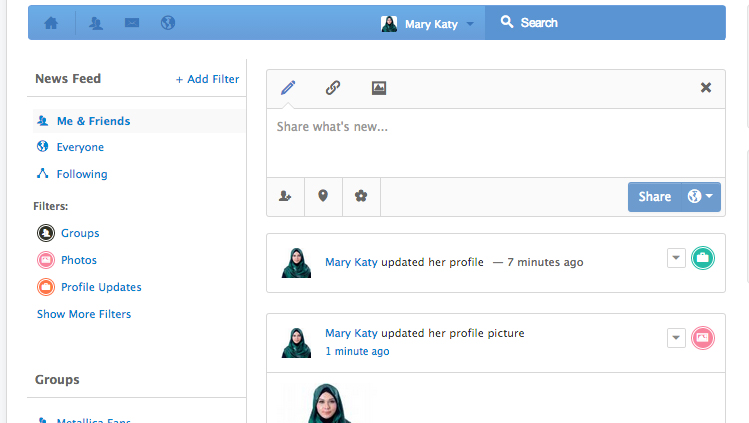Click the Groups filter round icon
Viewport: 749px width, 423px height.
(x=46, y=233)
